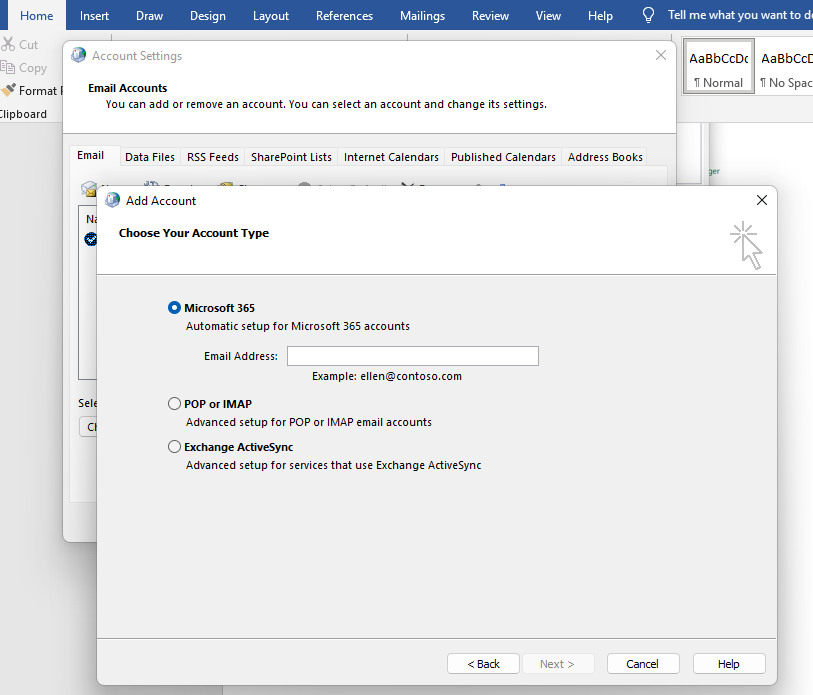The height and width of the screenshot is (695, 813).
Task: Click the Account Settings title icon
Action: pyautogui.click(x=79, y=55)
